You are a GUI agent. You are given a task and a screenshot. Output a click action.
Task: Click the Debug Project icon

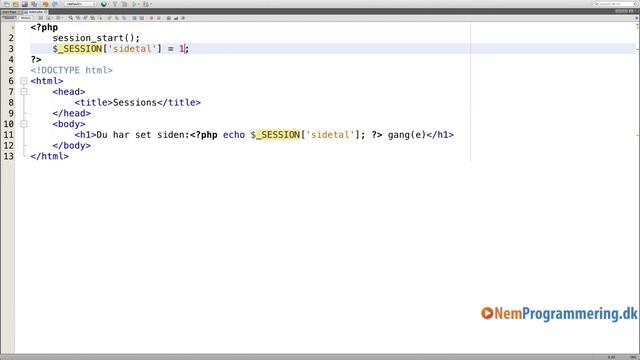[x=145, y=4]
